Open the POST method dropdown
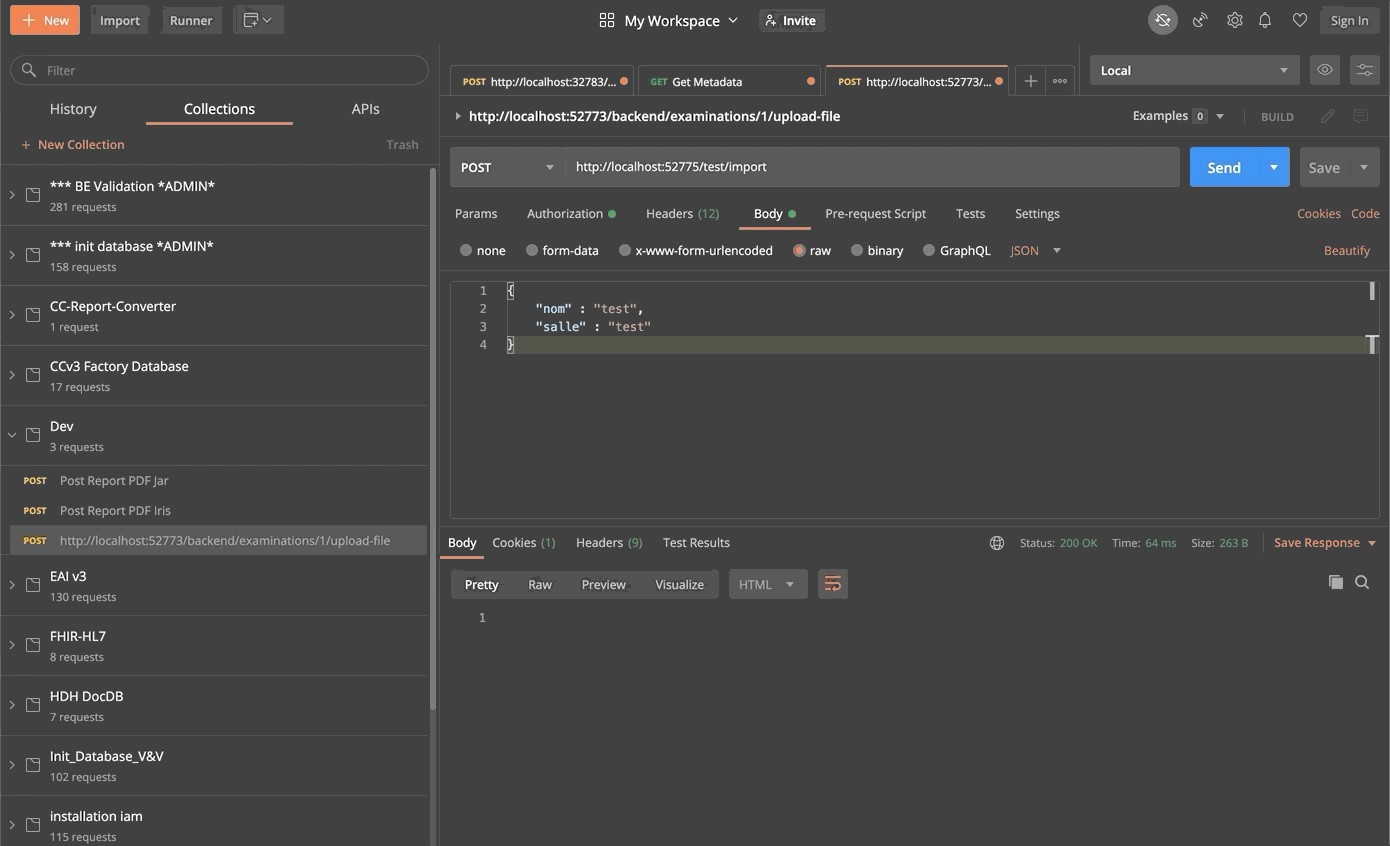The image size is (1390, 846). click(x=506, y=167)
